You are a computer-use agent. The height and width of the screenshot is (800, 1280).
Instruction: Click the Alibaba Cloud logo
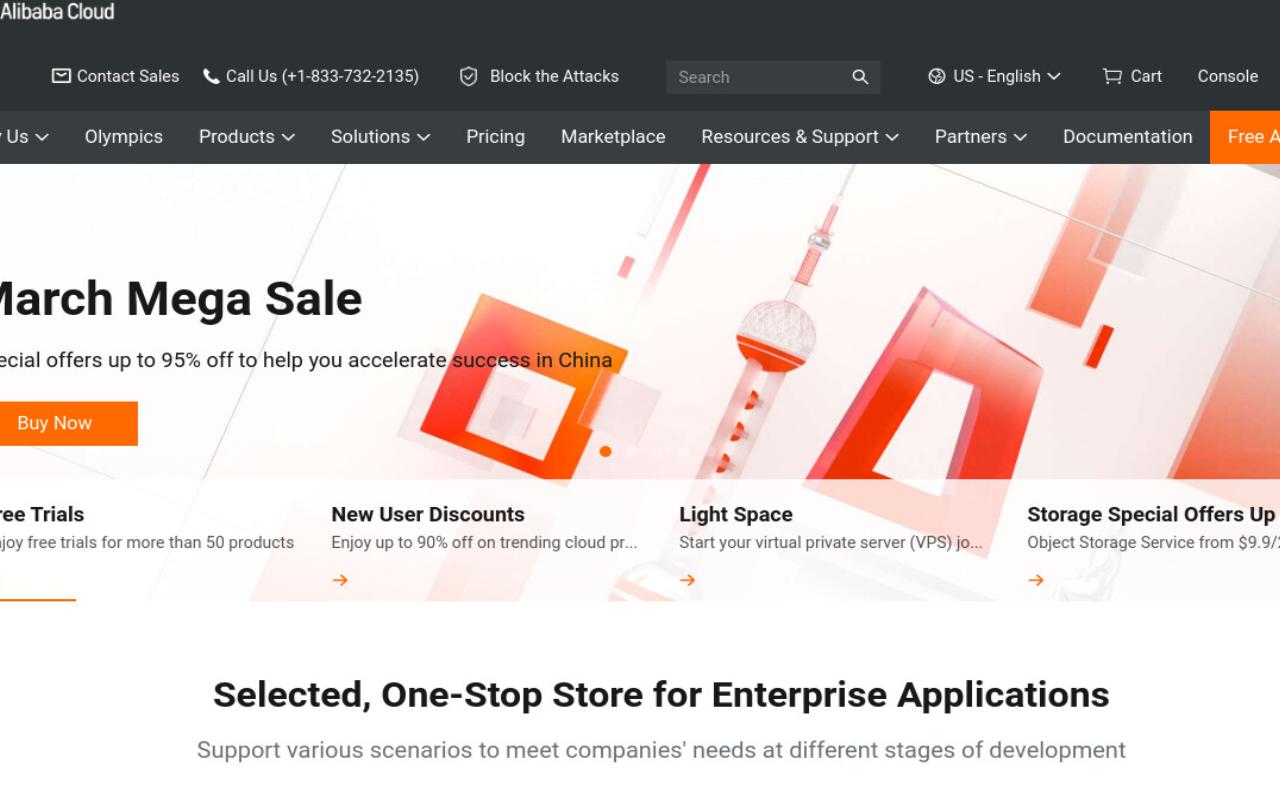pos(57,11)
